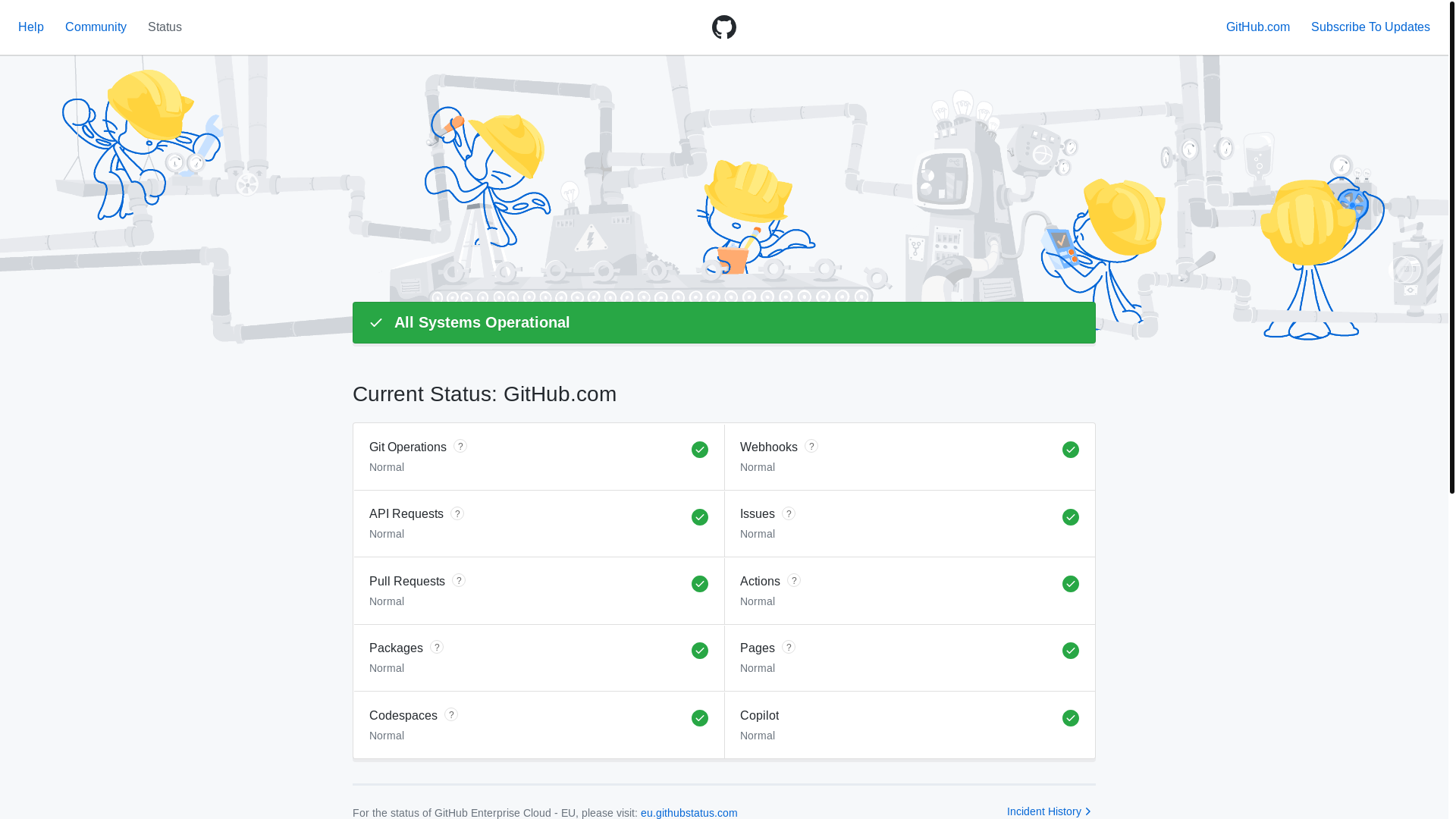Click the Packages component label

coord(396,648)
